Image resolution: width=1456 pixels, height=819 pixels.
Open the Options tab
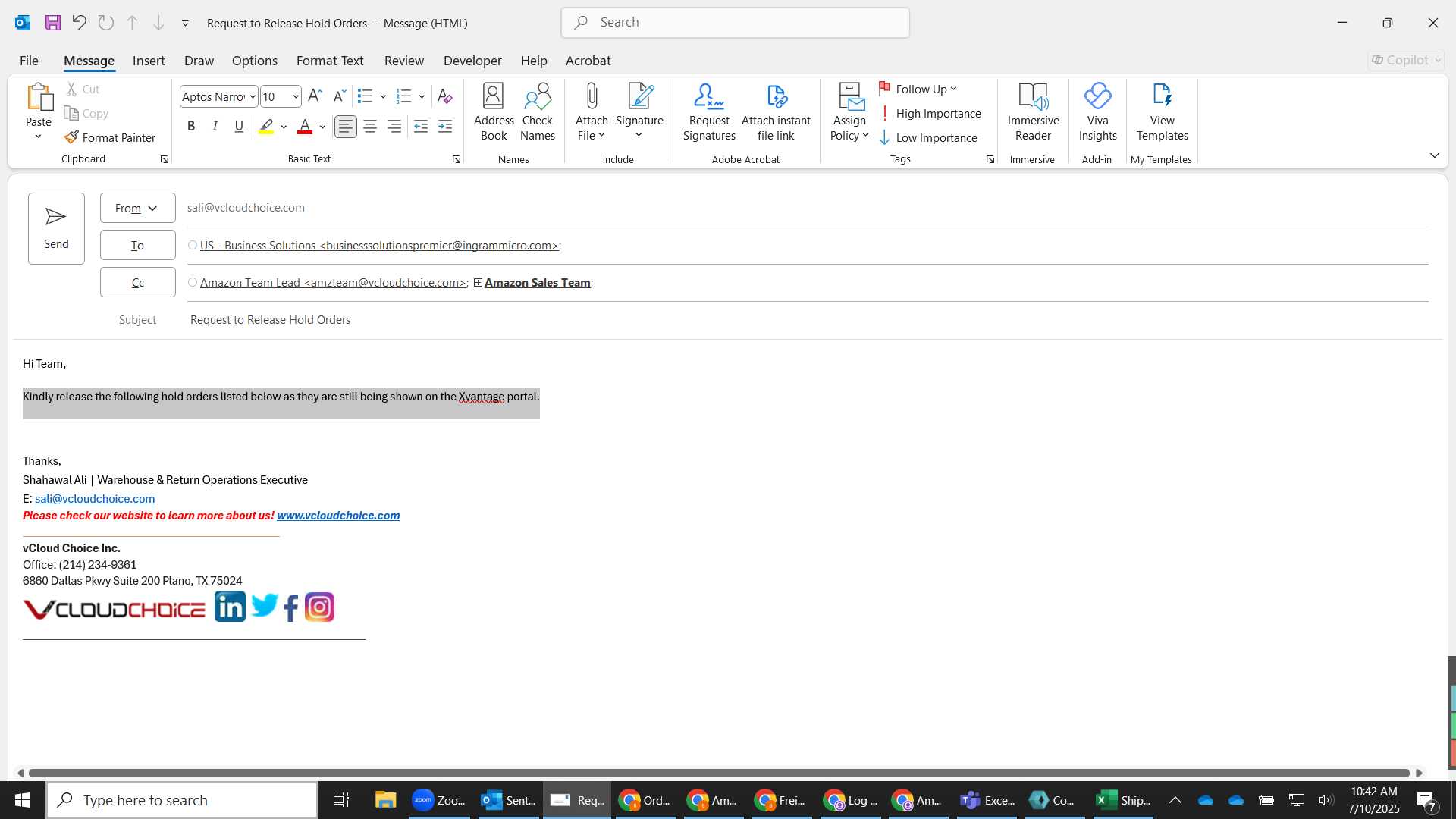[255, 61]
